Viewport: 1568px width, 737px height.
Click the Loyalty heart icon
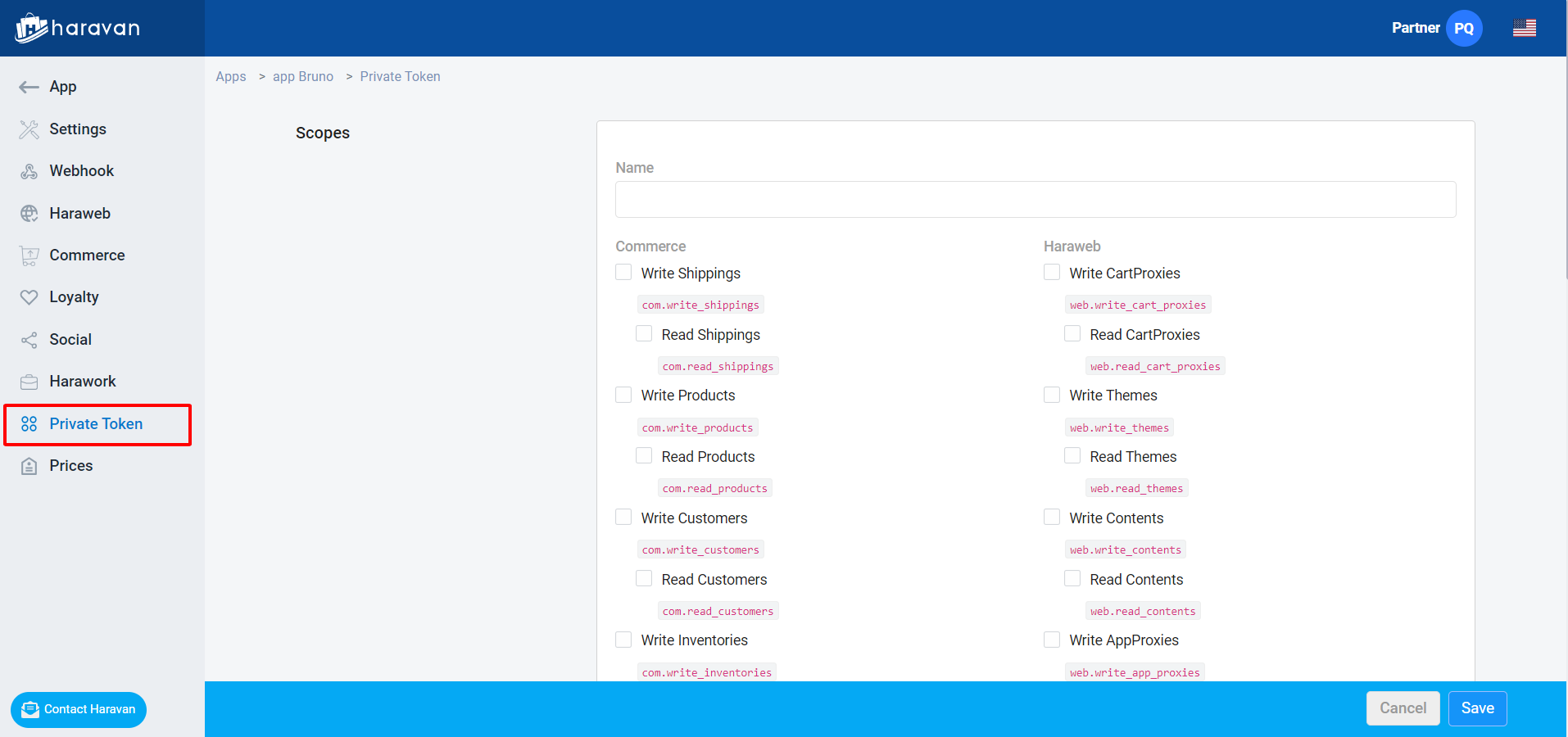(29, 297)
